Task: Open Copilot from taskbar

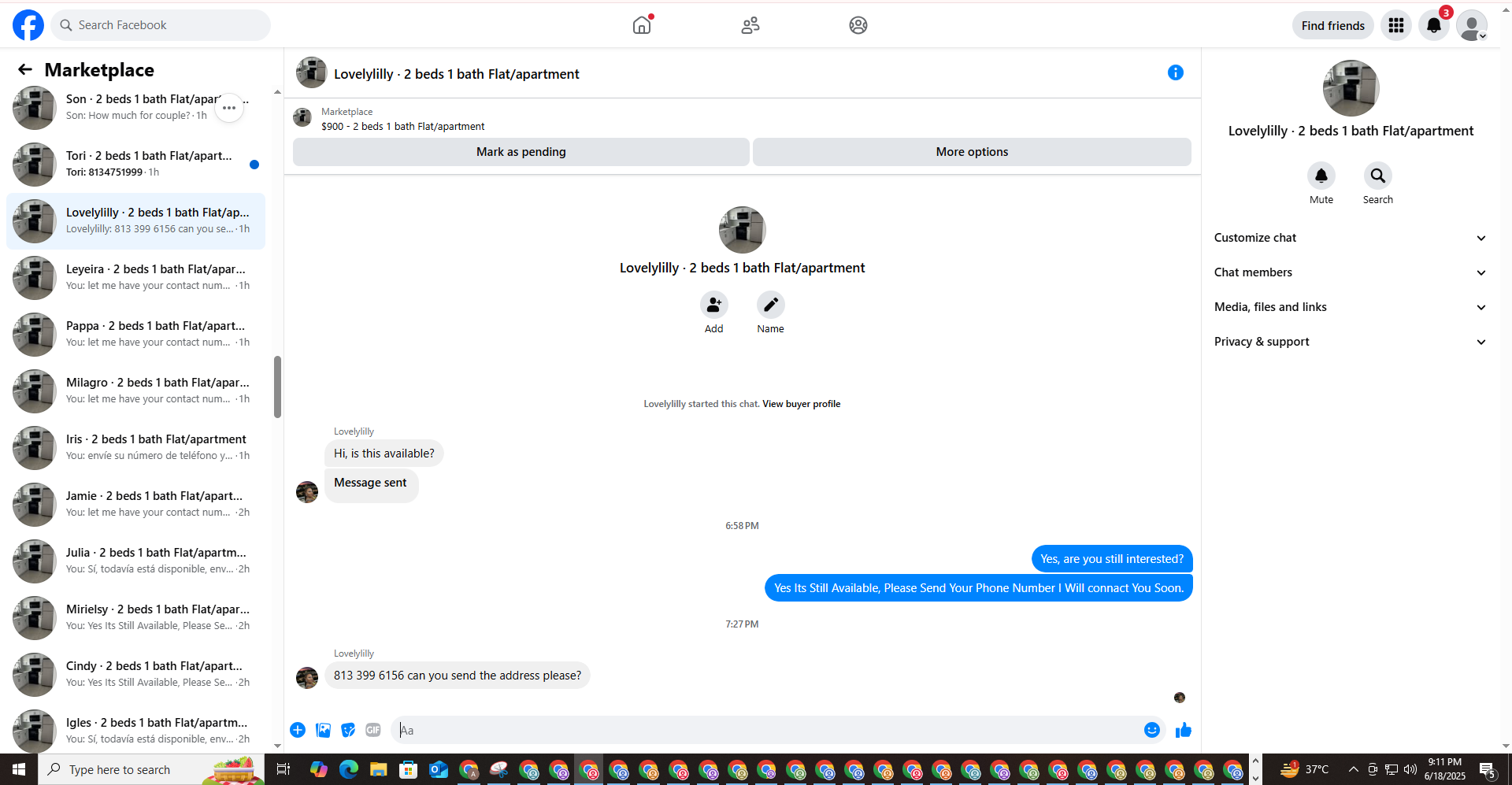Action: tap(319, 769)
